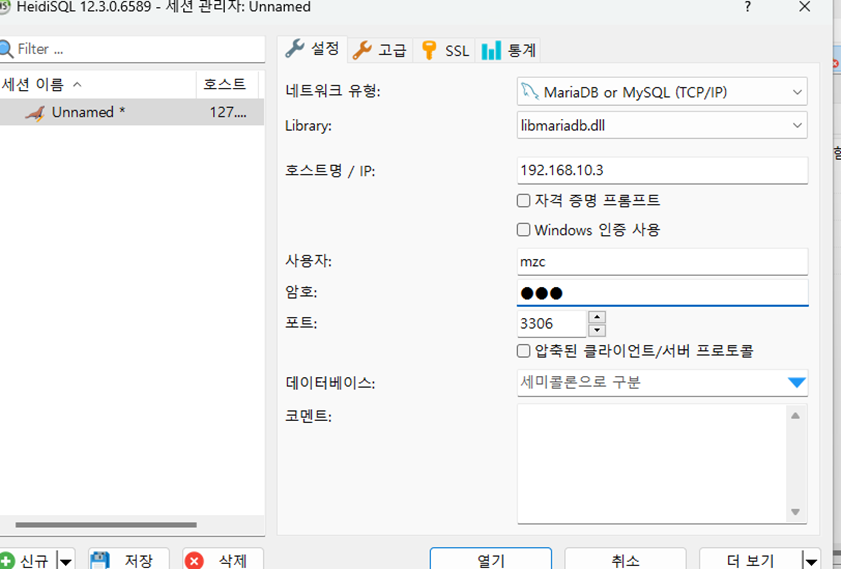Click the dolphin icon in network type box
This screenshot has height=569, width=841.
[530, 92]
